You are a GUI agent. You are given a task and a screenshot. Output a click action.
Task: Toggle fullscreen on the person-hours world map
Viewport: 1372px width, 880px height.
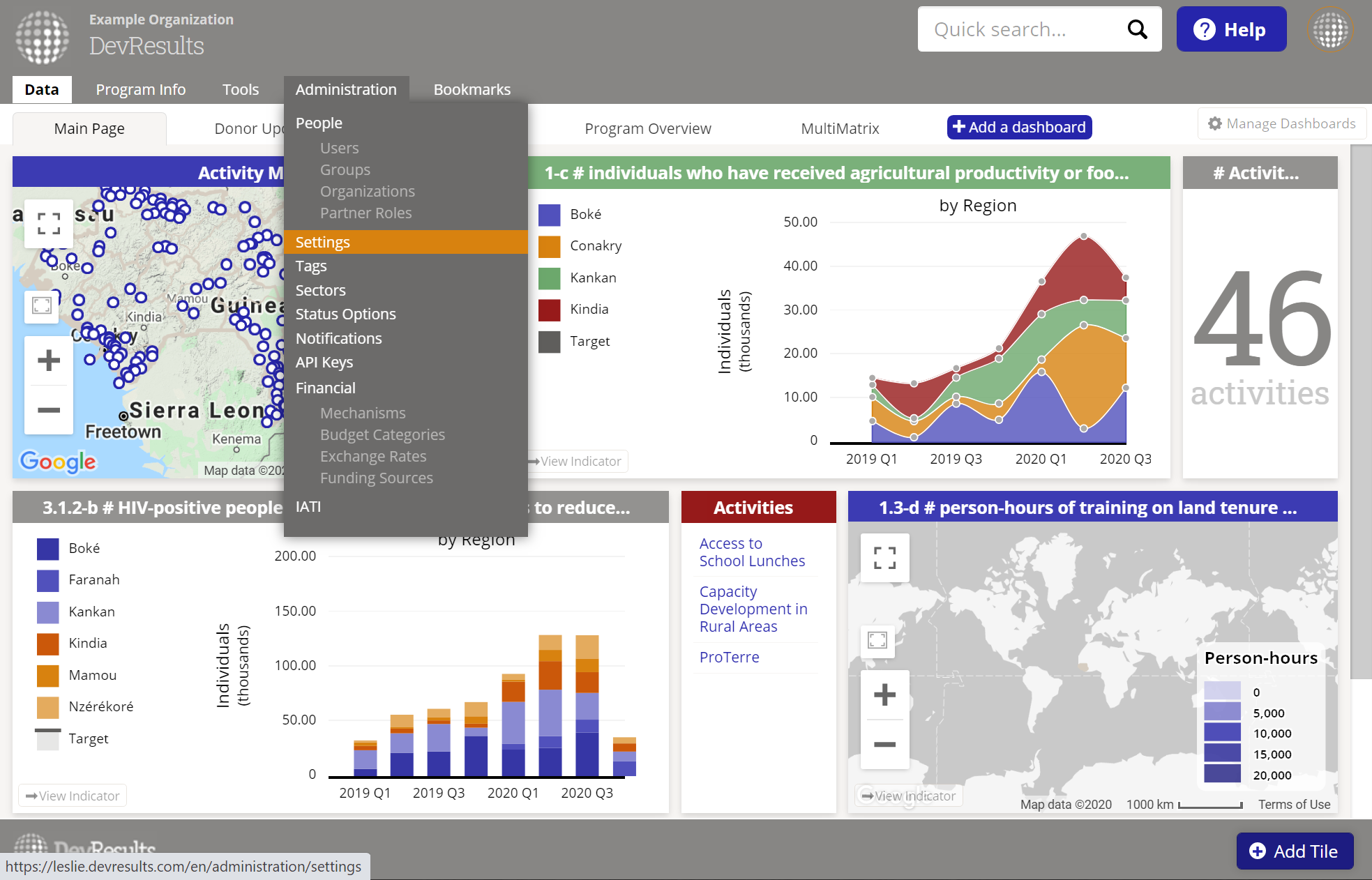(x=884, y=558)
